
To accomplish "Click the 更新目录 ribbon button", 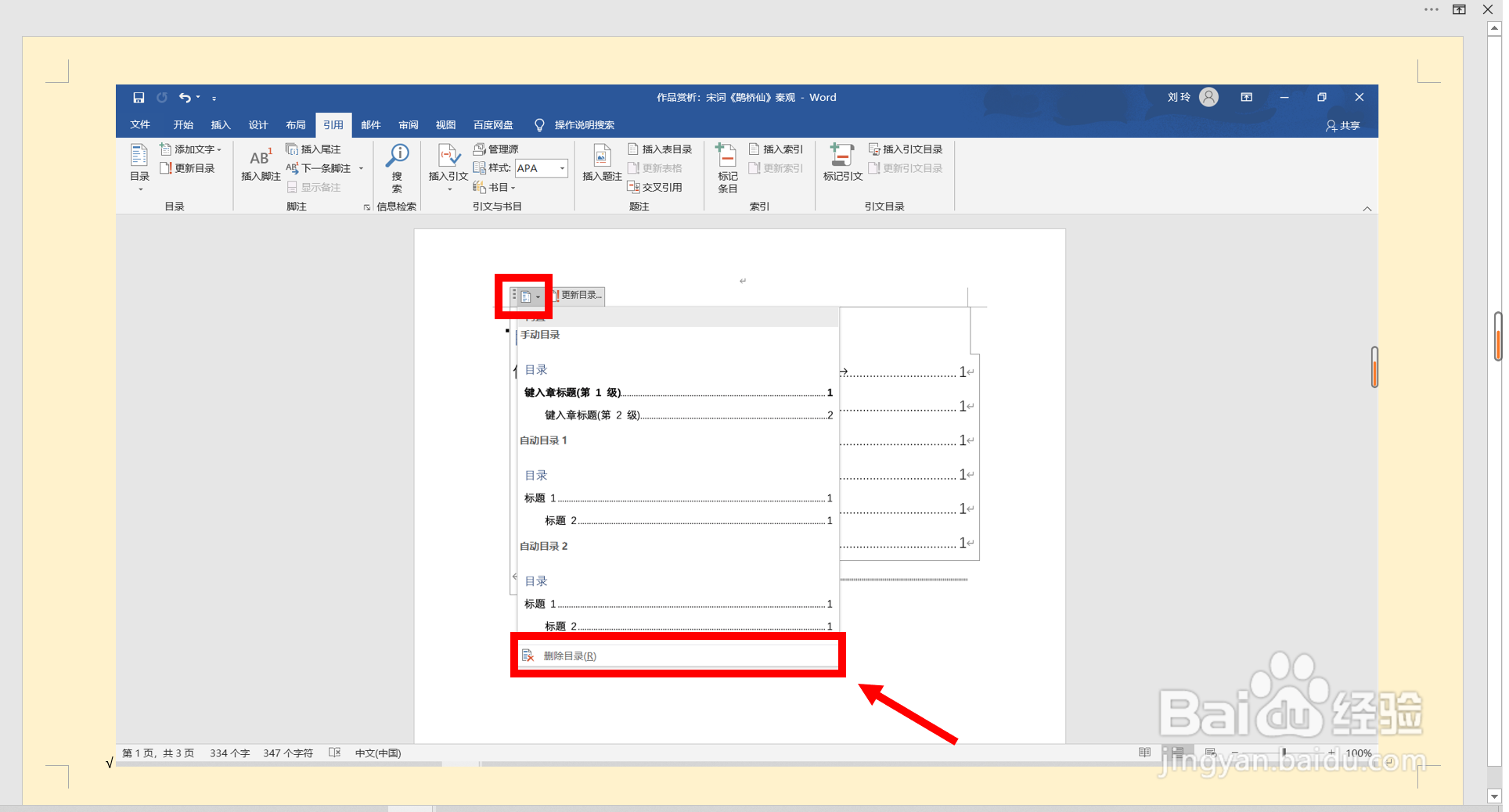I will coord(187,168).
